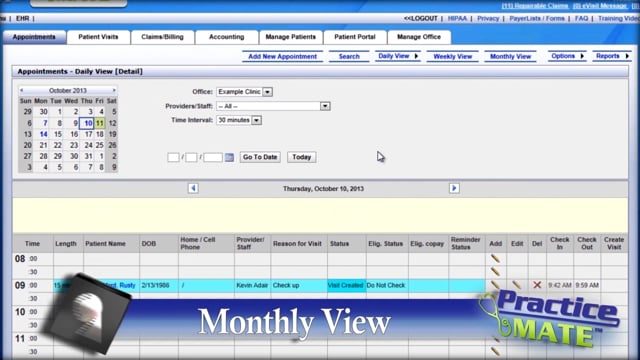640x360 pixels.
Task: Open the Providers/Staff dropdown
Action: tap(273, 106)
